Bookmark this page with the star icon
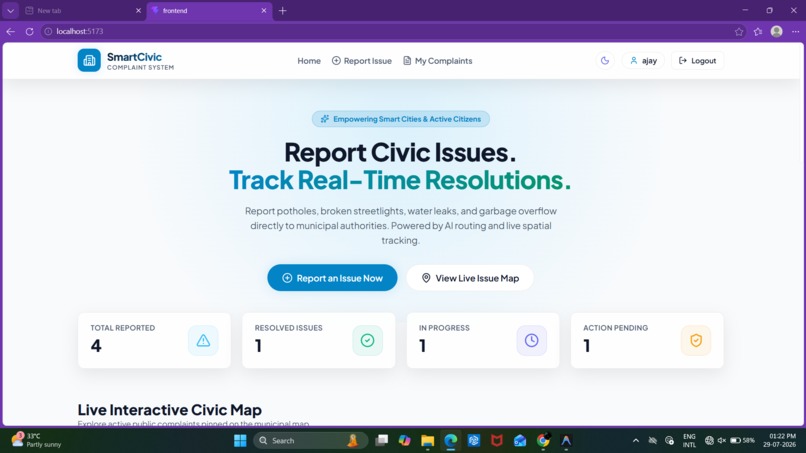This screenshot has height=453, width=806. coord(739,31)
